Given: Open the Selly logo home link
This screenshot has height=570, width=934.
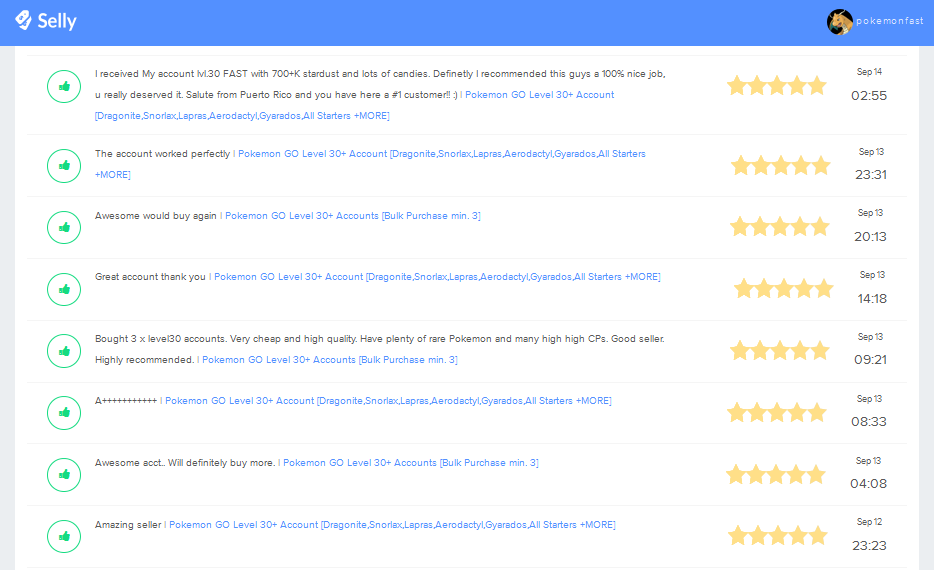Looking at the screenshot, I should click(x=46, y=21).
